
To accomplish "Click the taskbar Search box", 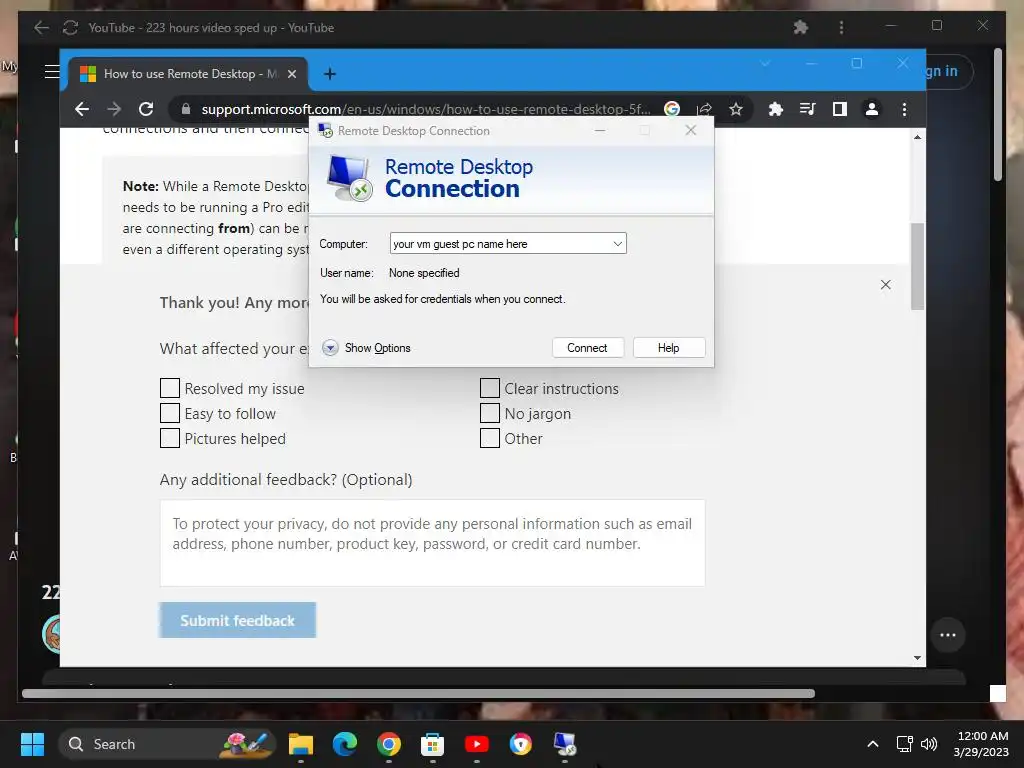I will coord(167,744).
